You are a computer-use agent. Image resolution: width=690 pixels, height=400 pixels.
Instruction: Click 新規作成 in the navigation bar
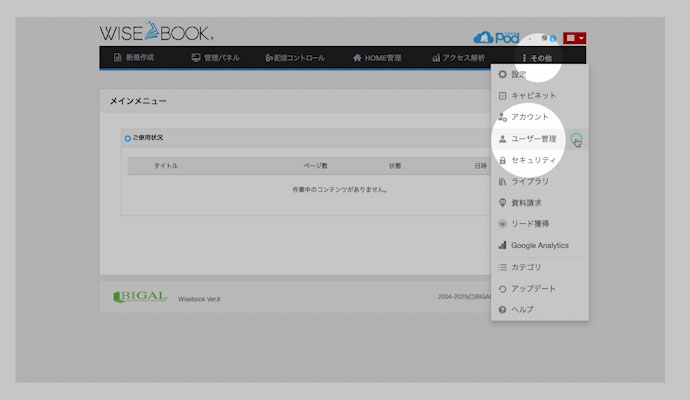click(134, 58)
